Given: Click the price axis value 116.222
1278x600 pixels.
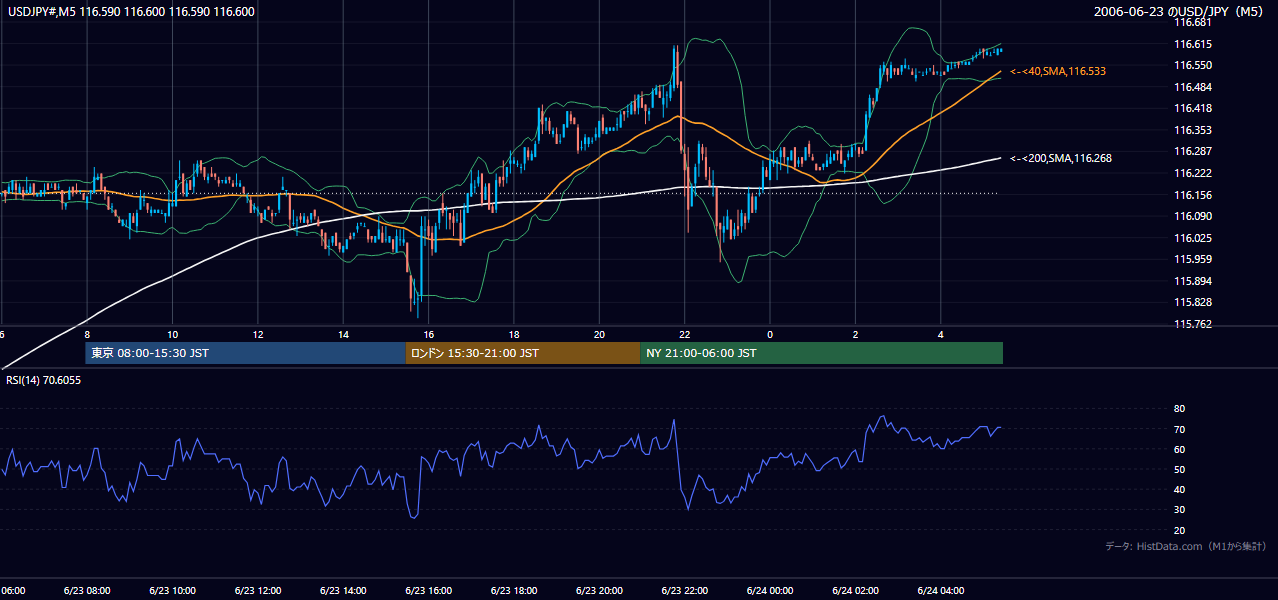Looking at the screenshot, I should 1192,173.
